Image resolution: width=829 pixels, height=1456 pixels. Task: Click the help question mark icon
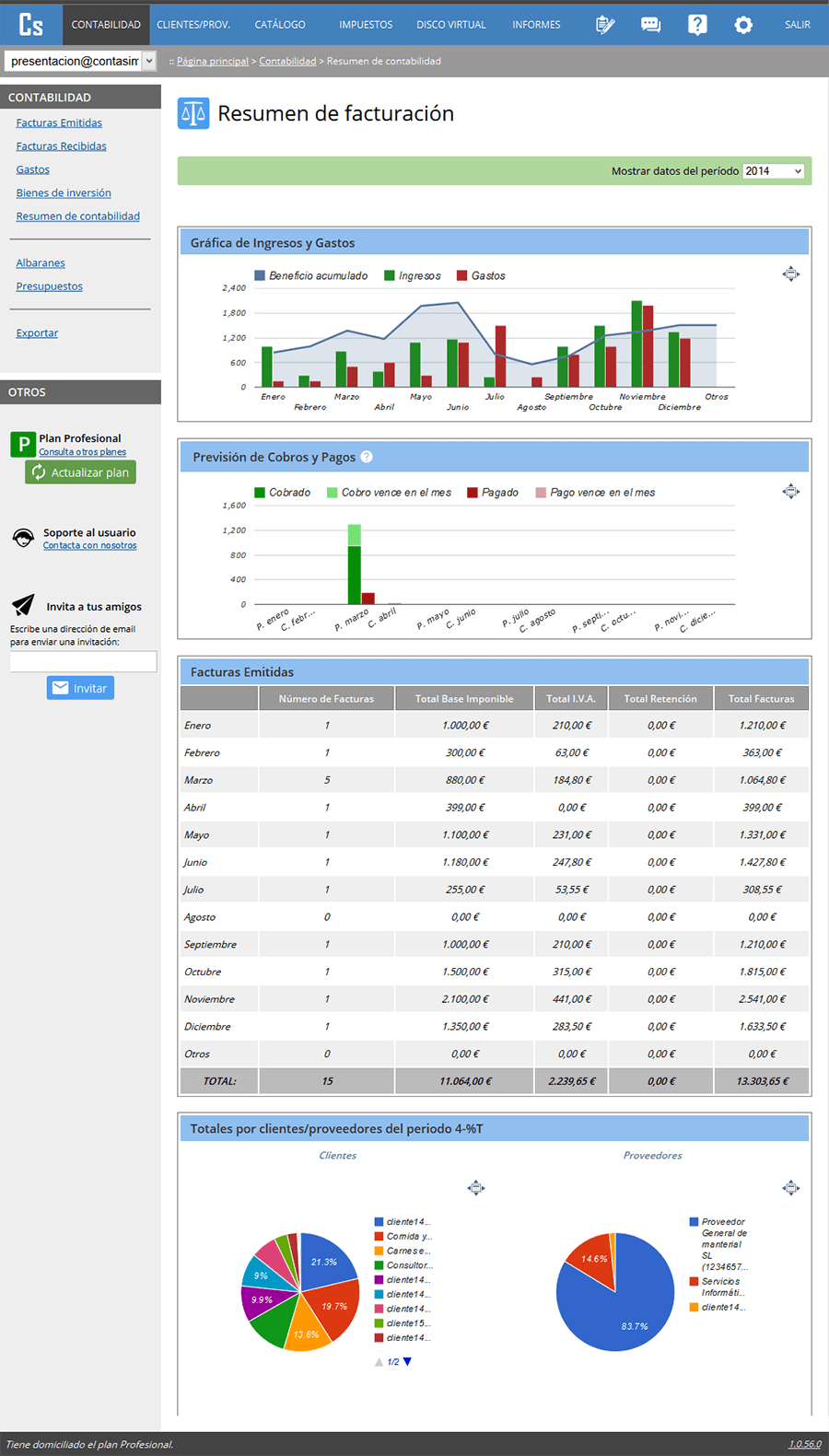[x=697, y=25]
